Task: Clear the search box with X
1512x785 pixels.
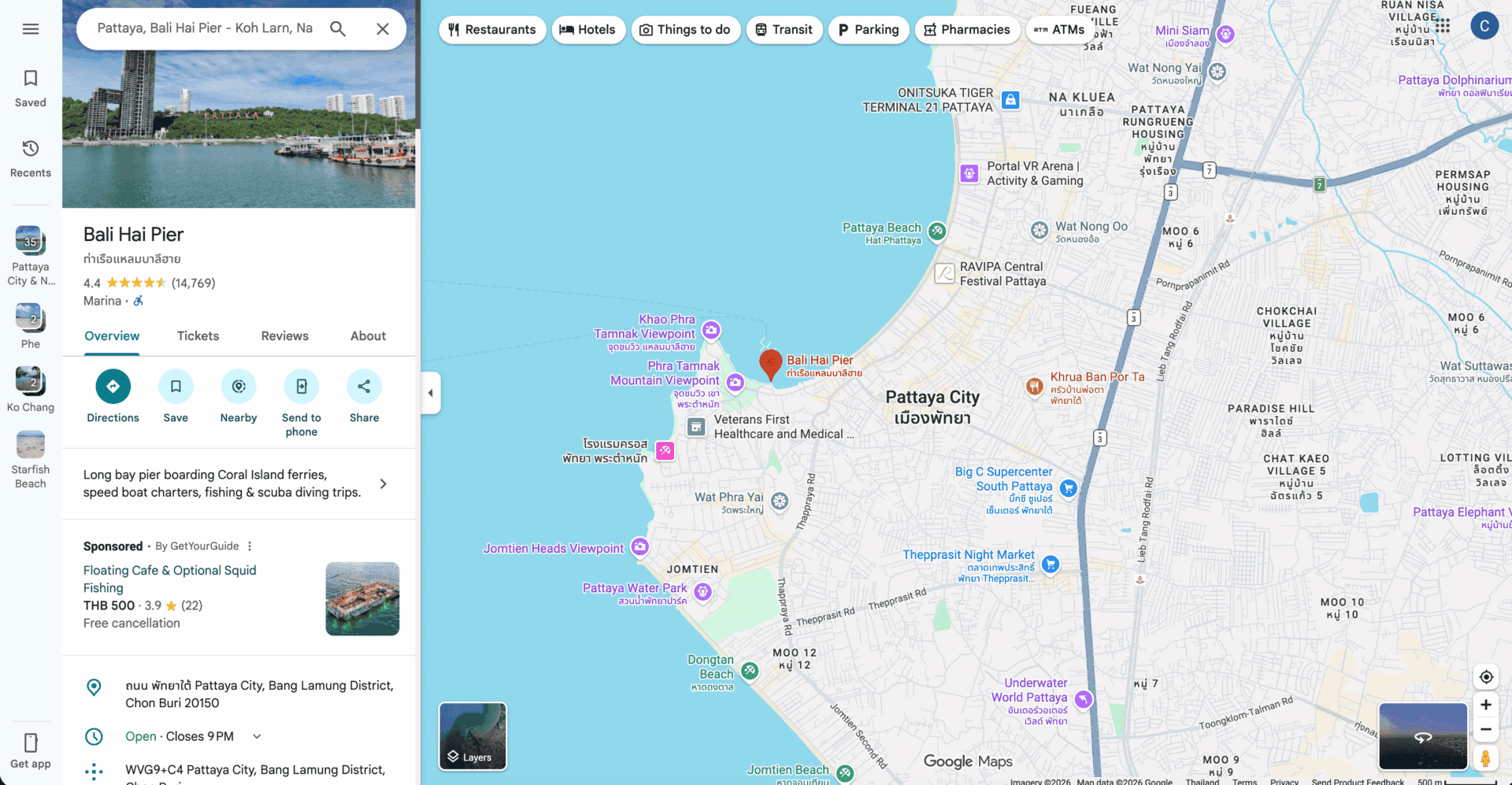Action: click(x=383, y=29)
